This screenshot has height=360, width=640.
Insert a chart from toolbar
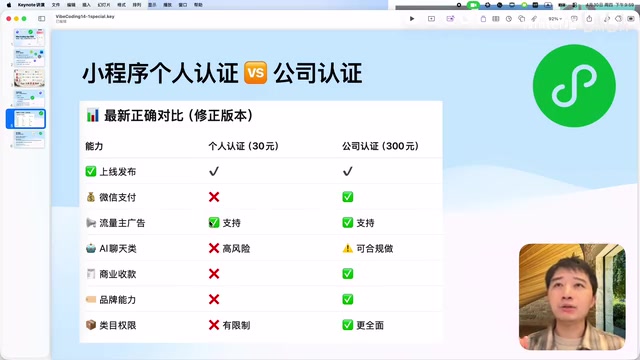(x=509, y=19)
